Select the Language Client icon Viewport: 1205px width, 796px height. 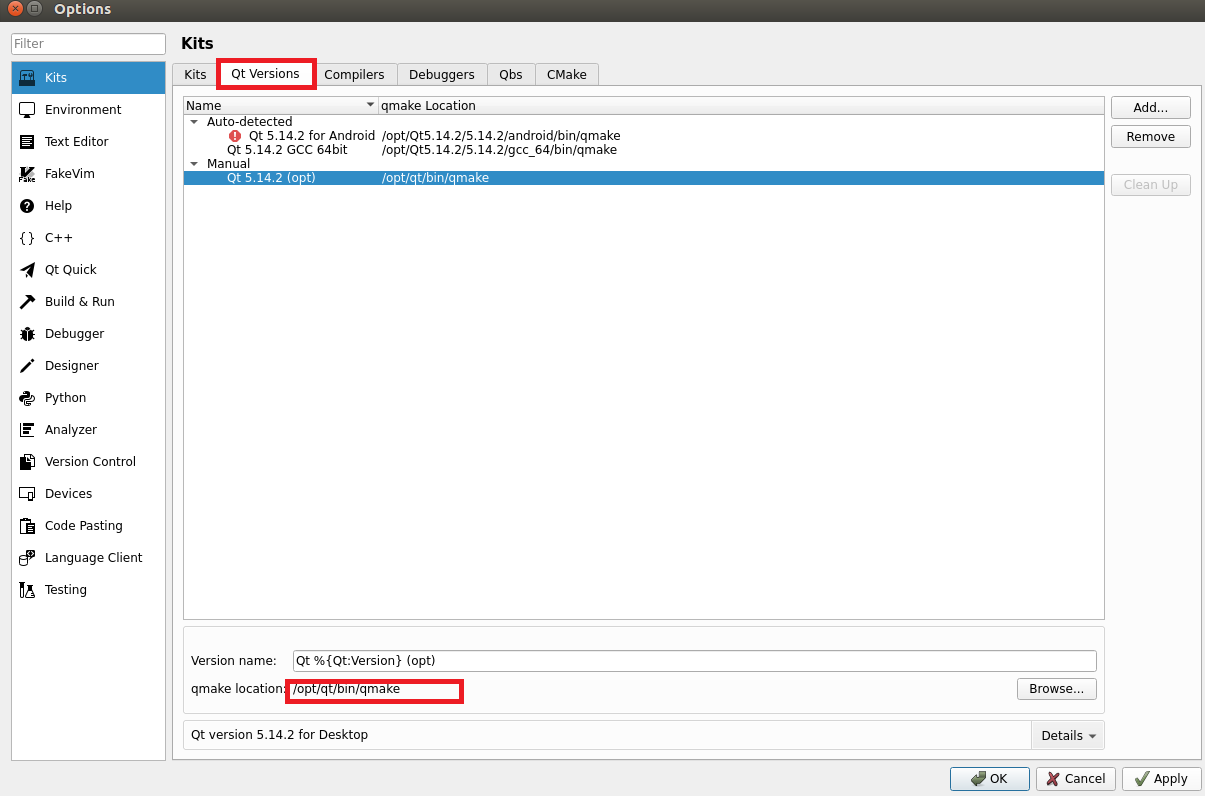click(27, 557)
